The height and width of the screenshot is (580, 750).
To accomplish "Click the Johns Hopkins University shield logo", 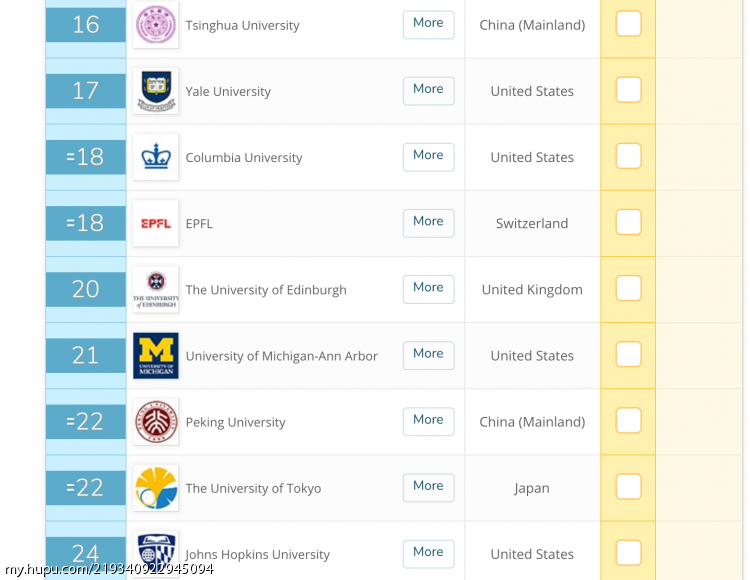I will (x=155, y=554).
